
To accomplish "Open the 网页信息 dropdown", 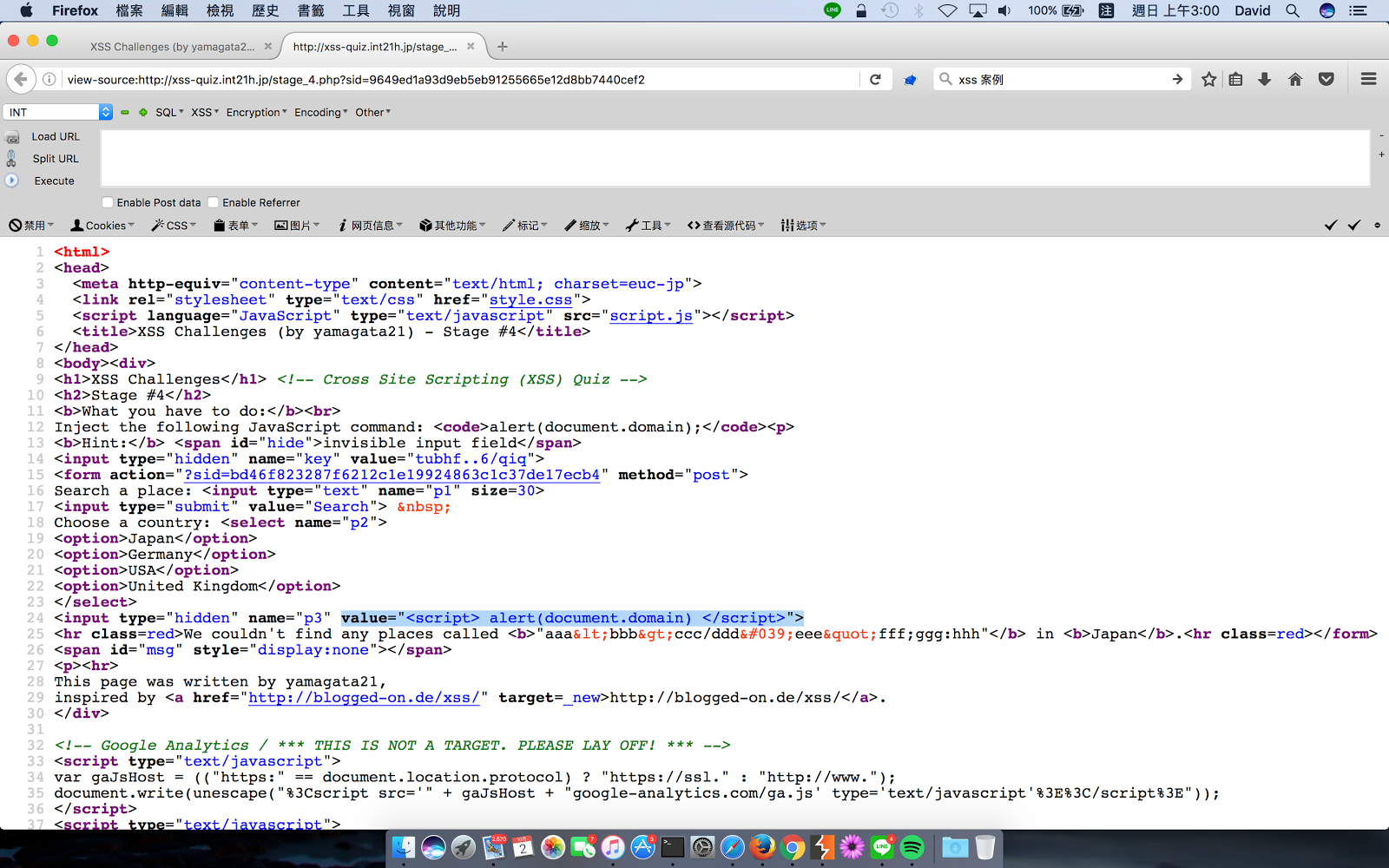I will 370,226.
